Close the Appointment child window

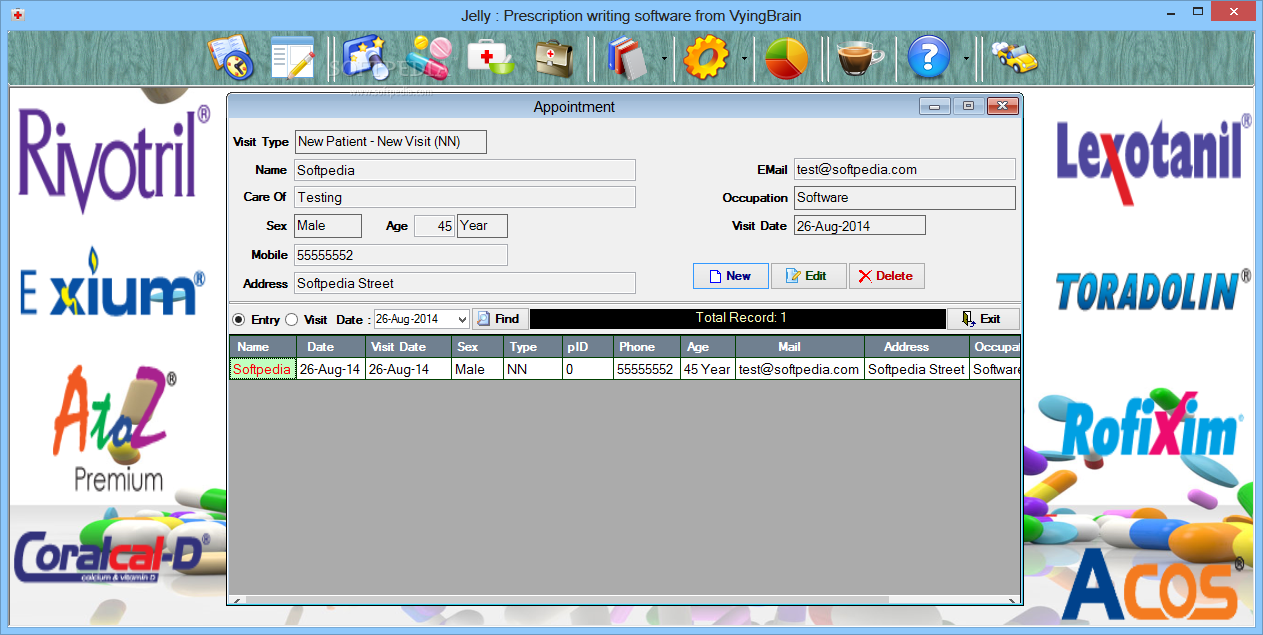point(1002,106)
